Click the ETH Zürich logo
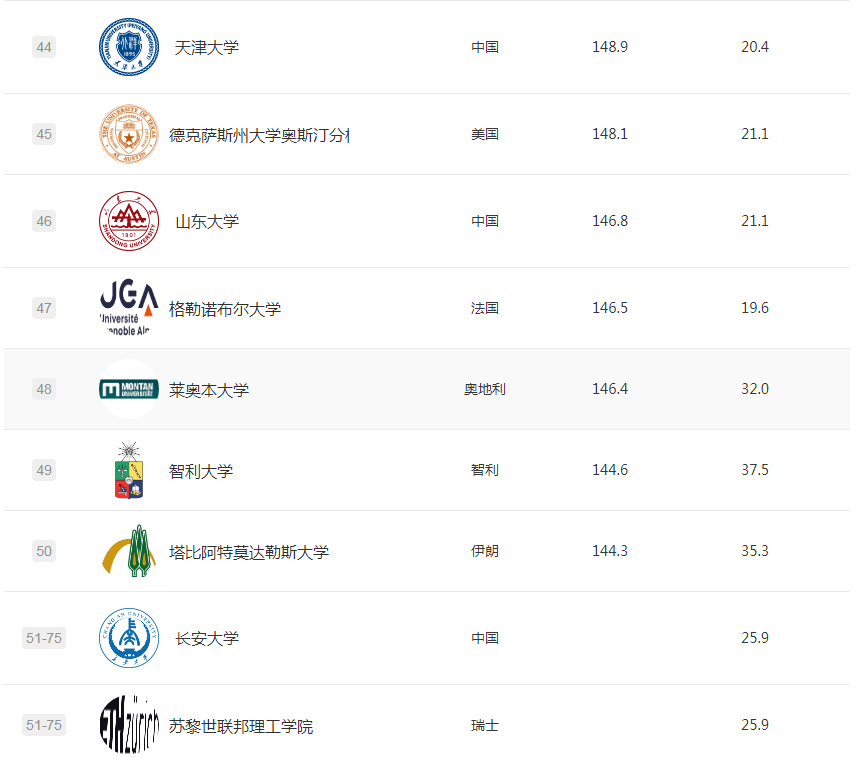866x758 pixels. pyautogui.click(x=128, y=725)
